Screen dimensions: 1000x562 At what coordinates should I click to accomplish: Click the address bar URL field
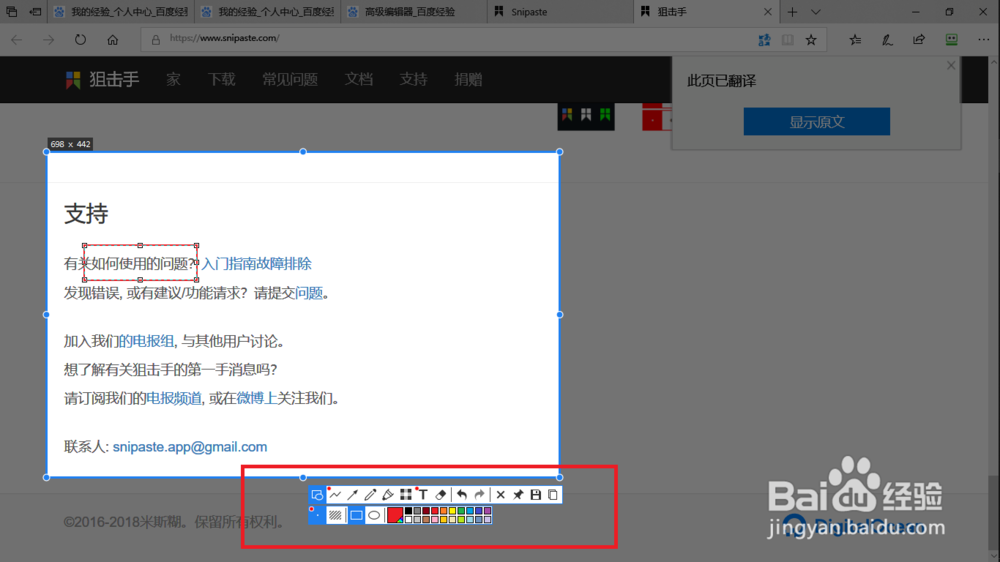click(446, 38)
